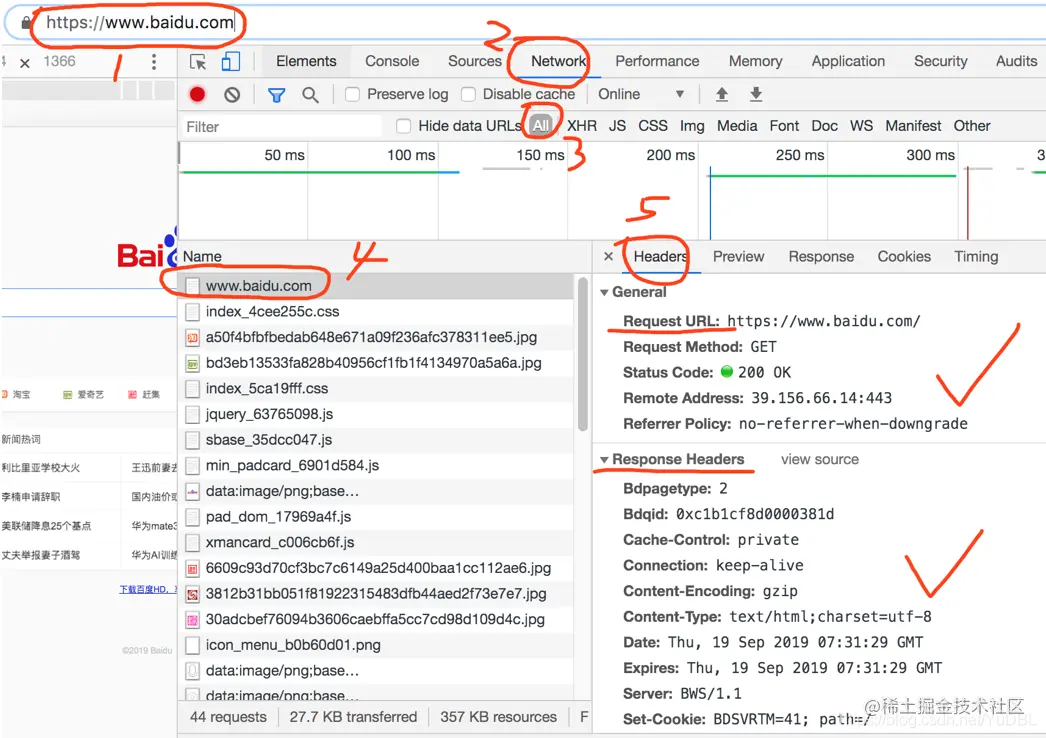Switch to the Cookies detail tab
Viewport: 1046px width, 738px height.
click(x=904, y=256)
